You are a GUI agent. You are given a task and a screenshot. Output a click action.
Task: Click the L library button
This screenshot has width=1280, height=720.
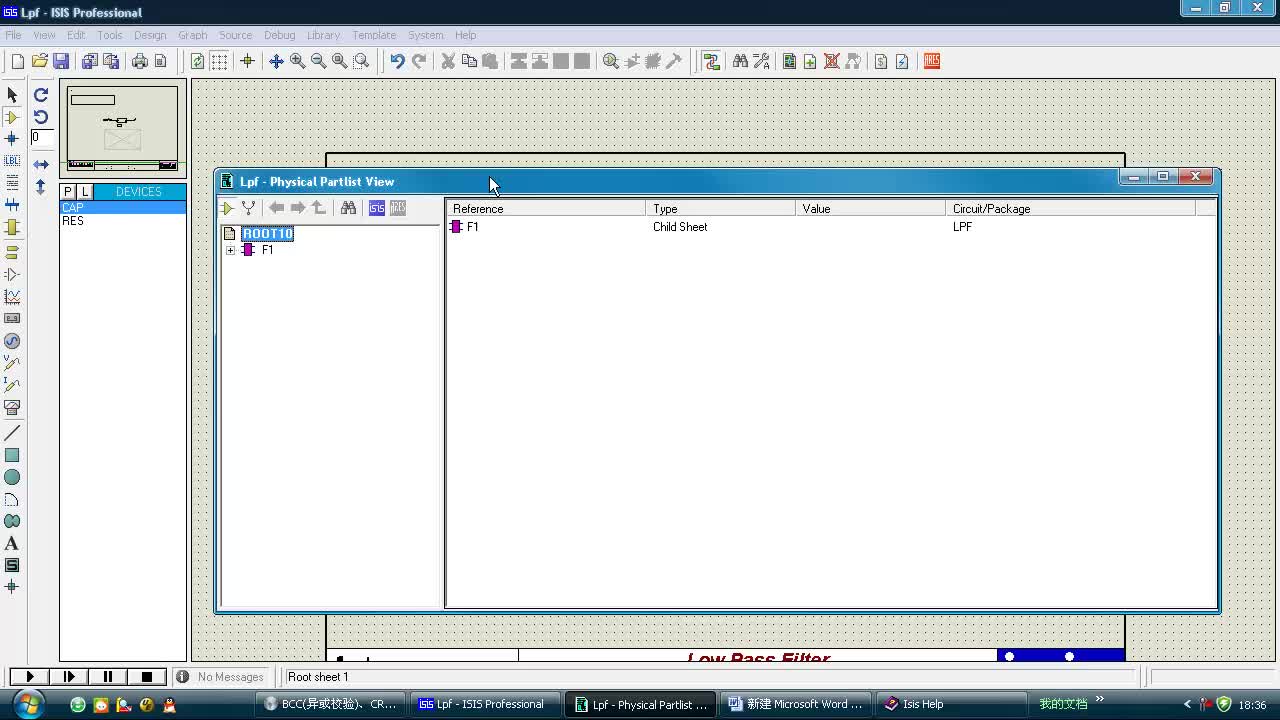click(85, 191)
